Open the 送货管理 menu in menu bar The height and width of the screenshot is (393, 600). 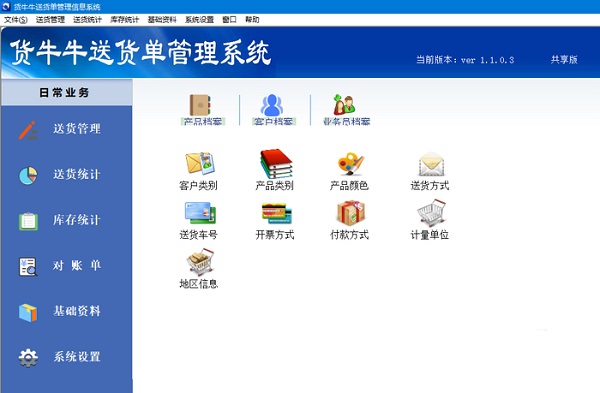(50, 20)
